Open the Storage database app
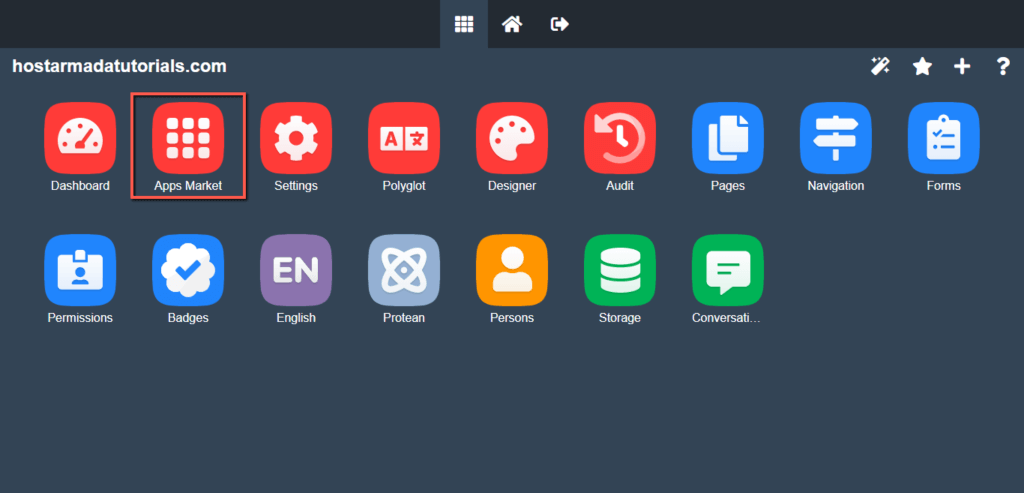This screenshot has height=493, width=1024. [620, 270]
